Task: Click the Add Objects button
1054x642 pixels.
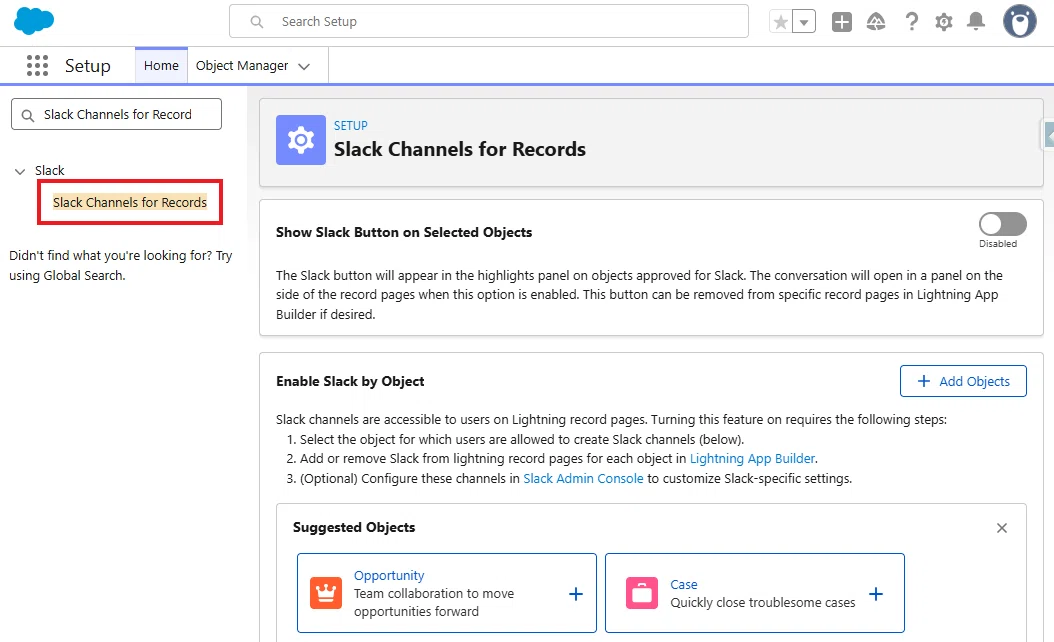Action: pyautogui.click(x=963, y=381)
